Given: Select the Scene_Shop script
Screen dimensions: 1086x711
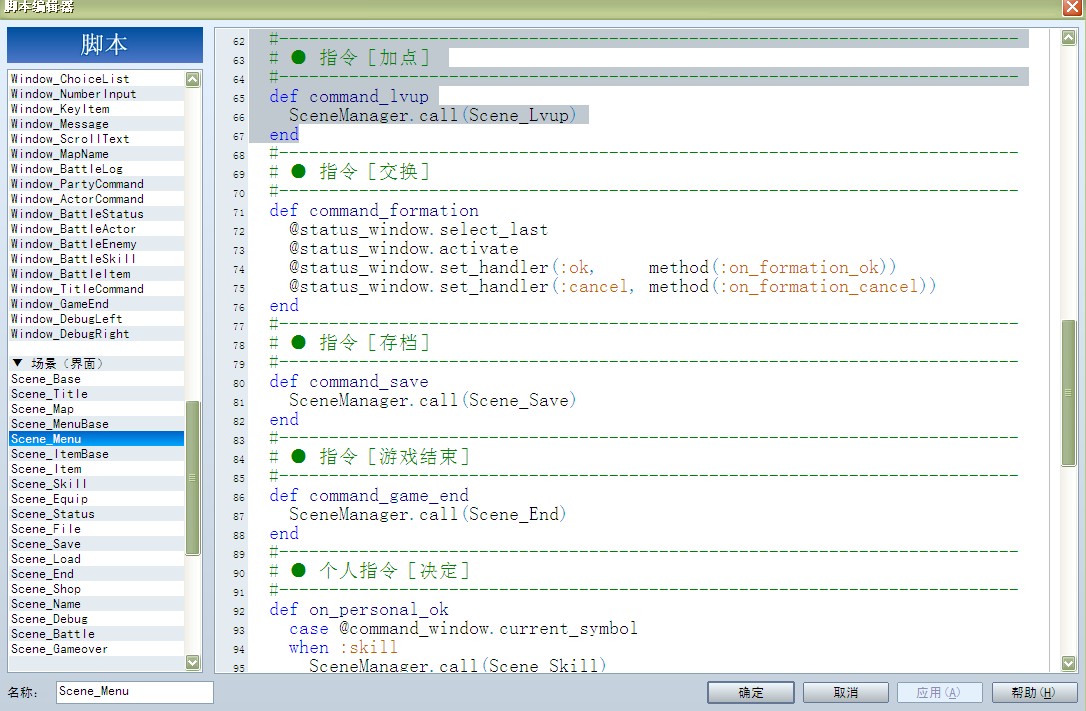Looking at the screenshot, I should pos(96,589).
